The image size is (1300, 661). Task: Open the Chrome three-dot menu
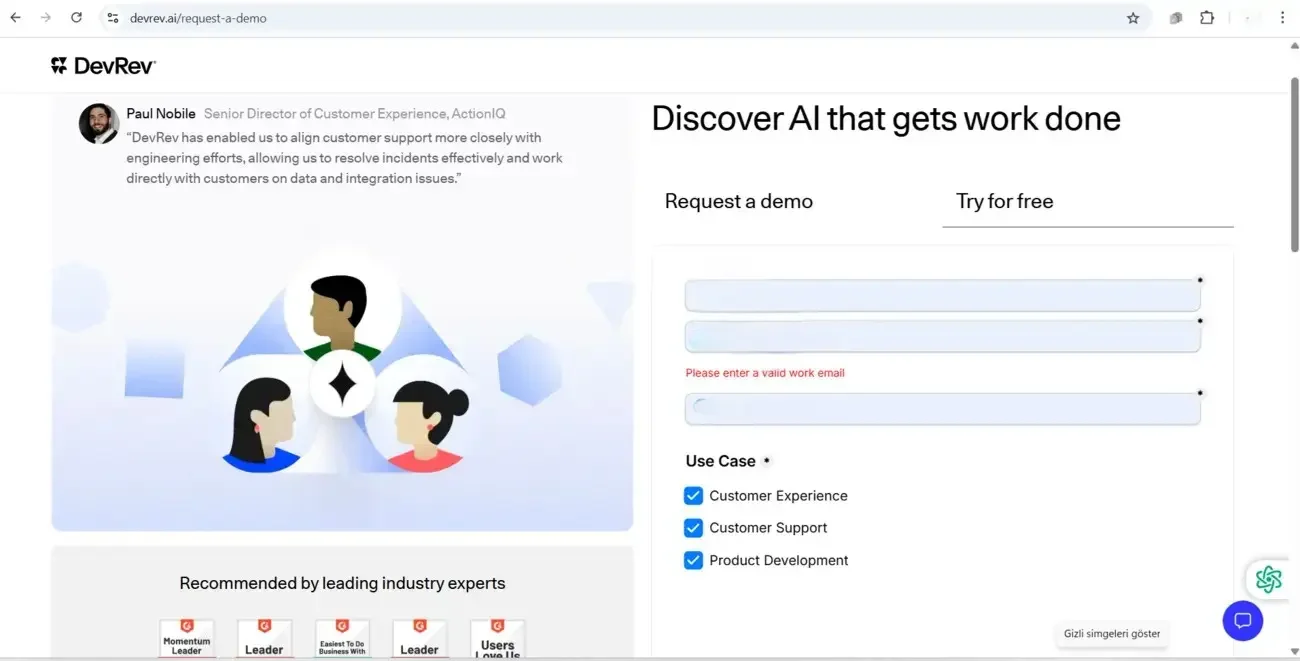coord(1282,18)
